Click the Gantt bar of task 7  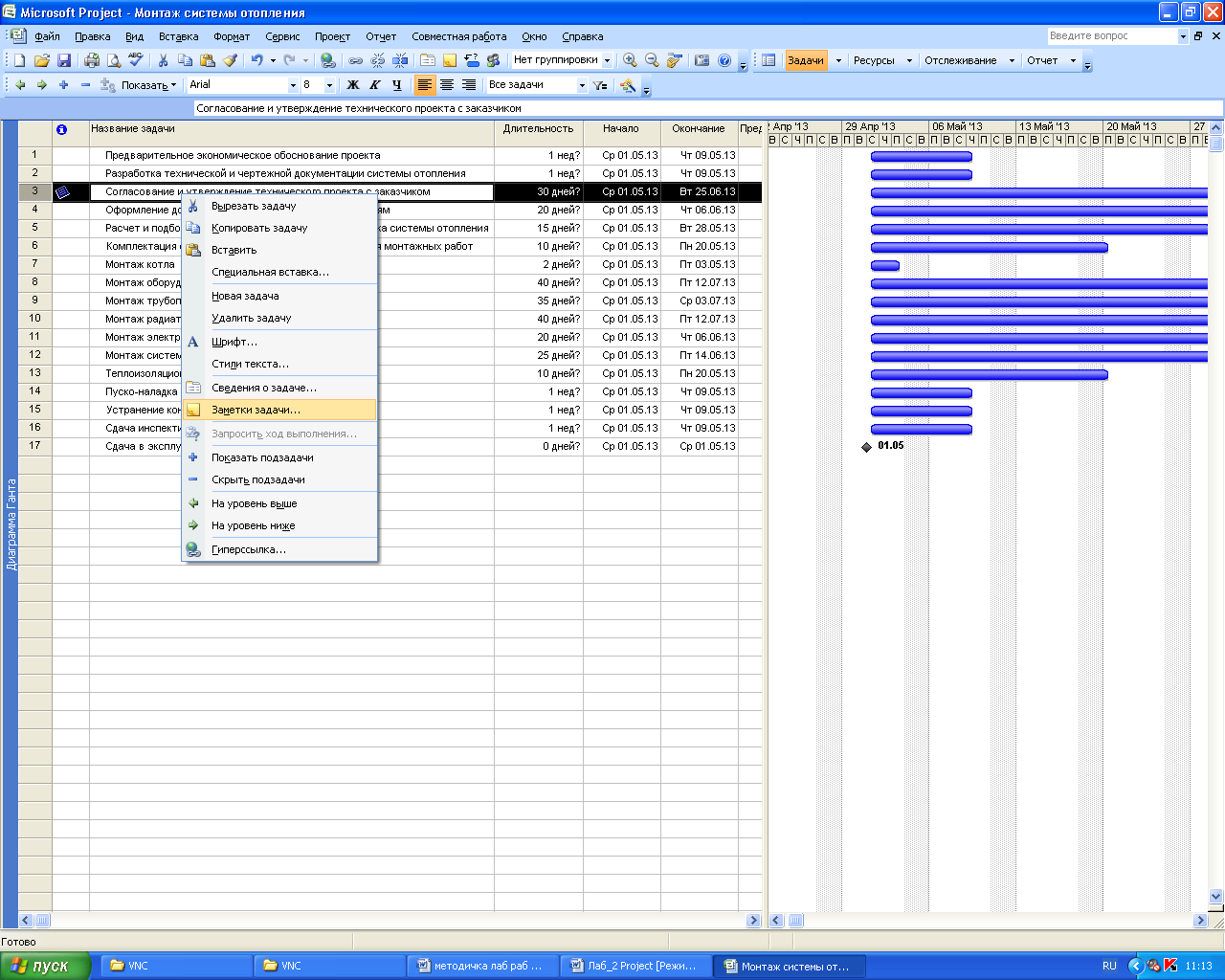[885, 265]
